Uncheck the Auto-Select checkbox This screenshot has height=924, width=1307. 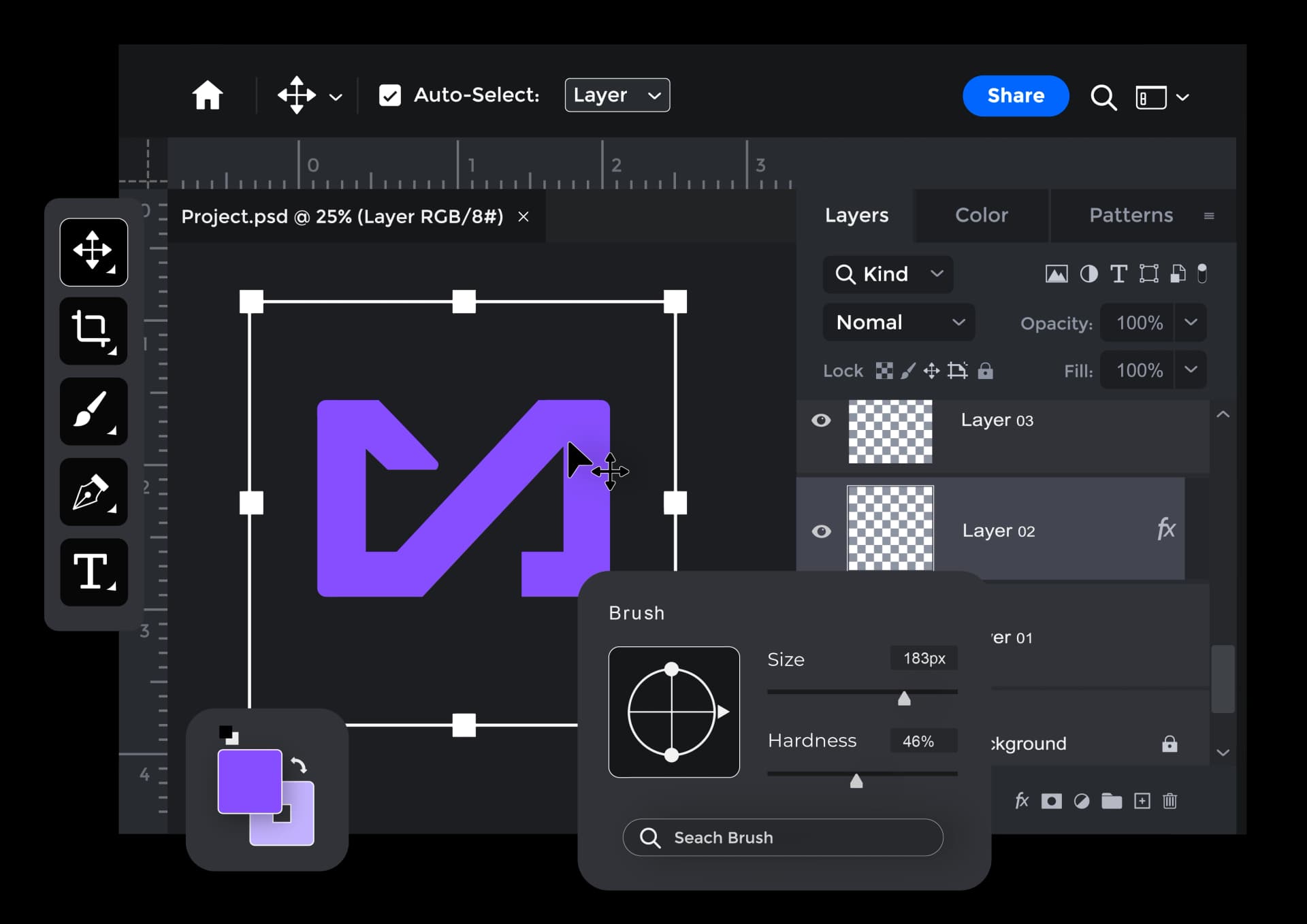(x=390, y=95)
